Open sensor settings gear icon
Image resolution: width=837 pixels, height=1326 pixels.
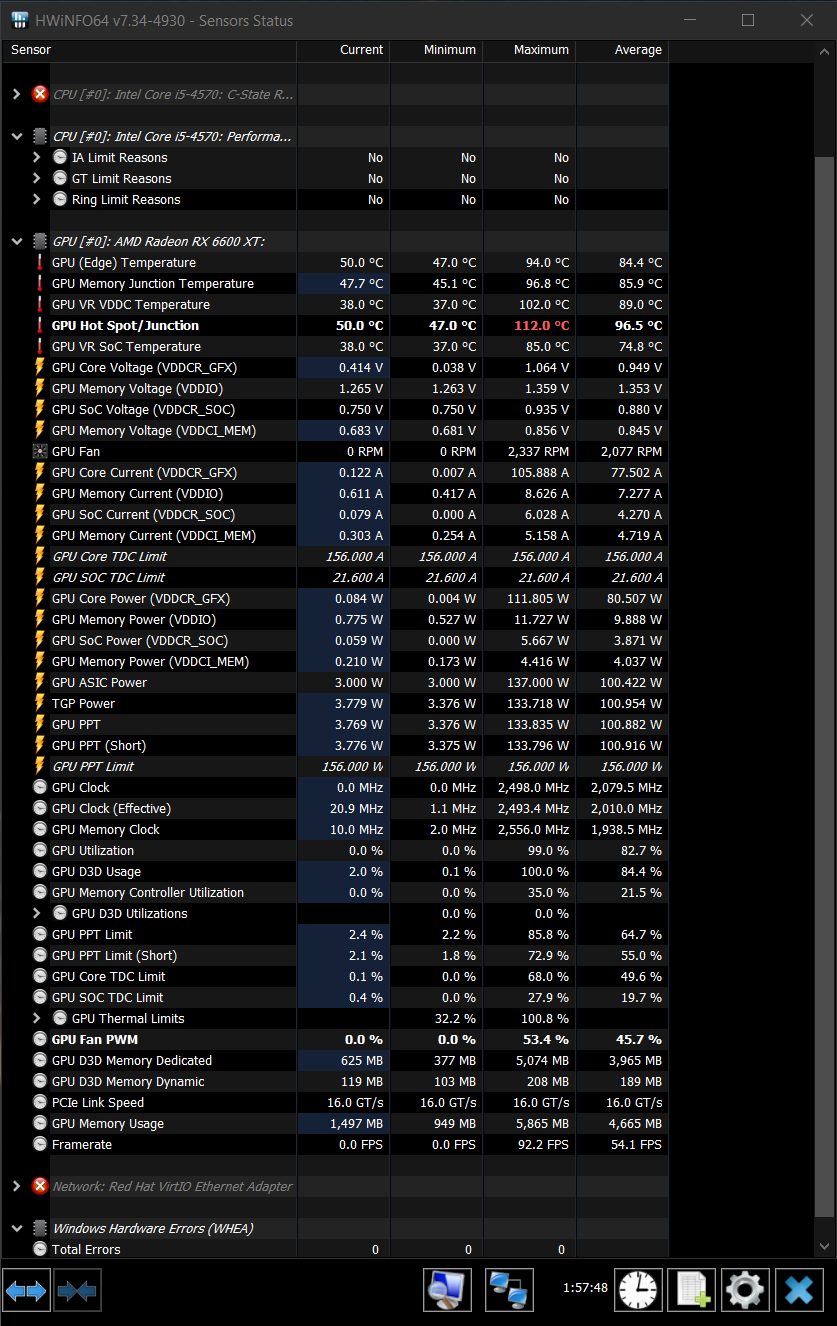point(746,1291)
